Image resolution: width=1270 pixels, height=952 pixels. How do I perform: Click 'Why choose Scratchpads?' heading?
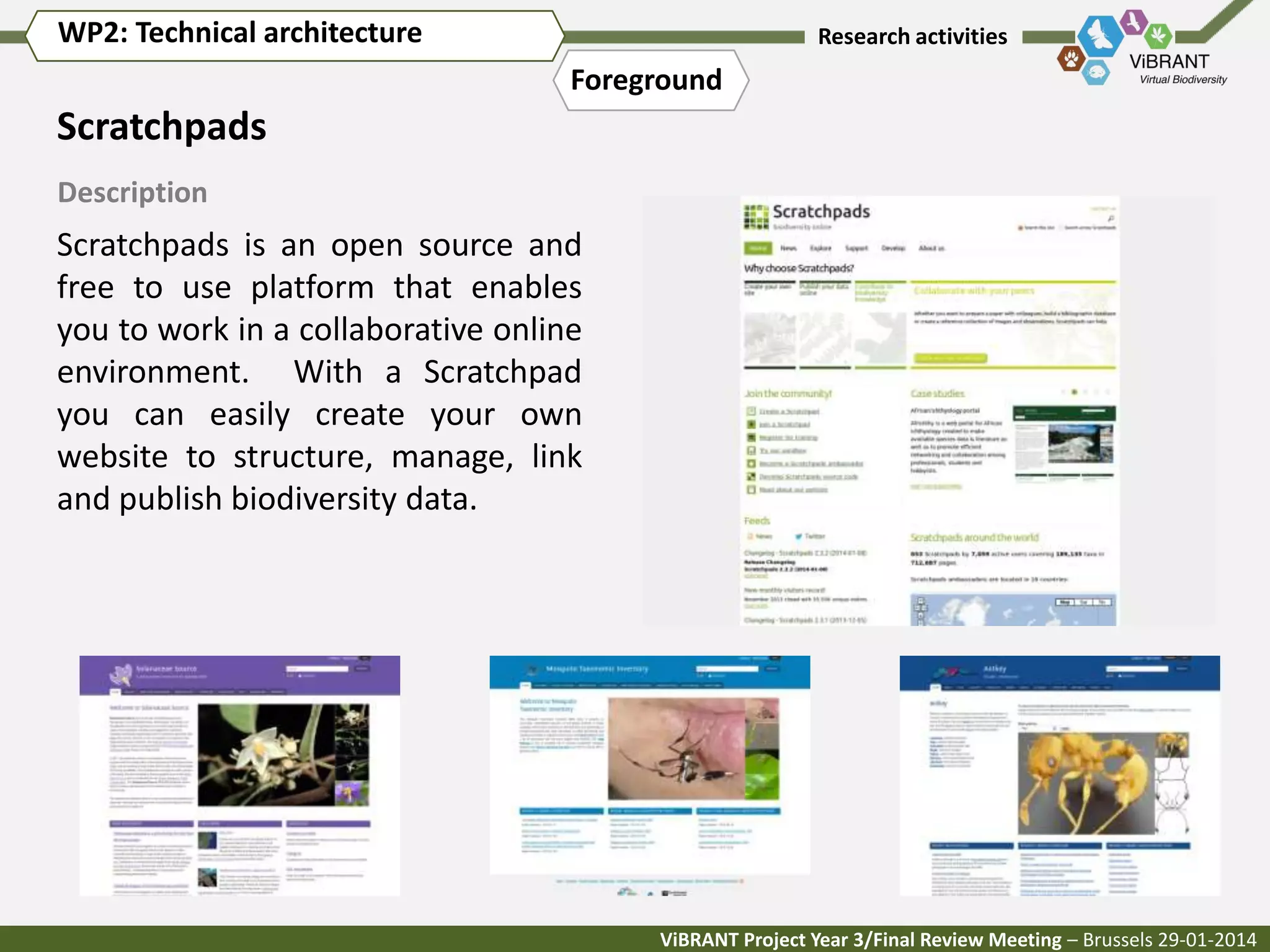tap(799, 268)
